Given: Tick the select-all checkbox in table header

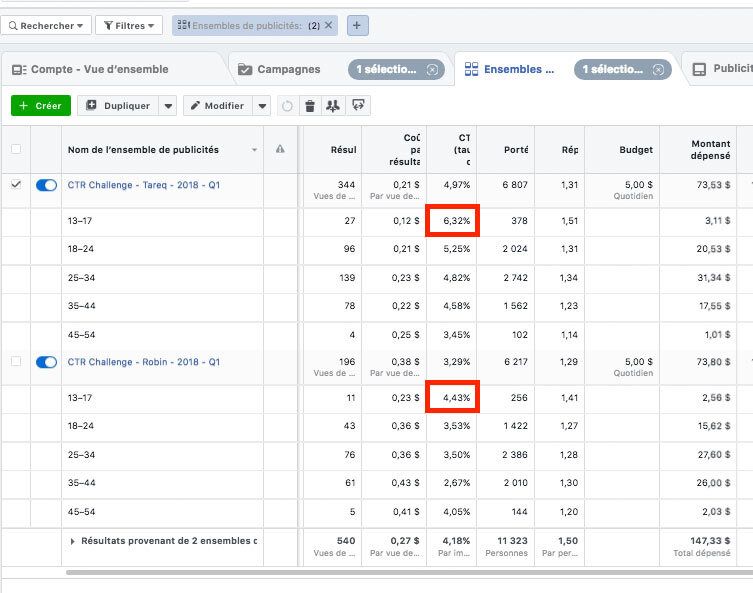Looking at the screenshot, I should pos(15,150).
